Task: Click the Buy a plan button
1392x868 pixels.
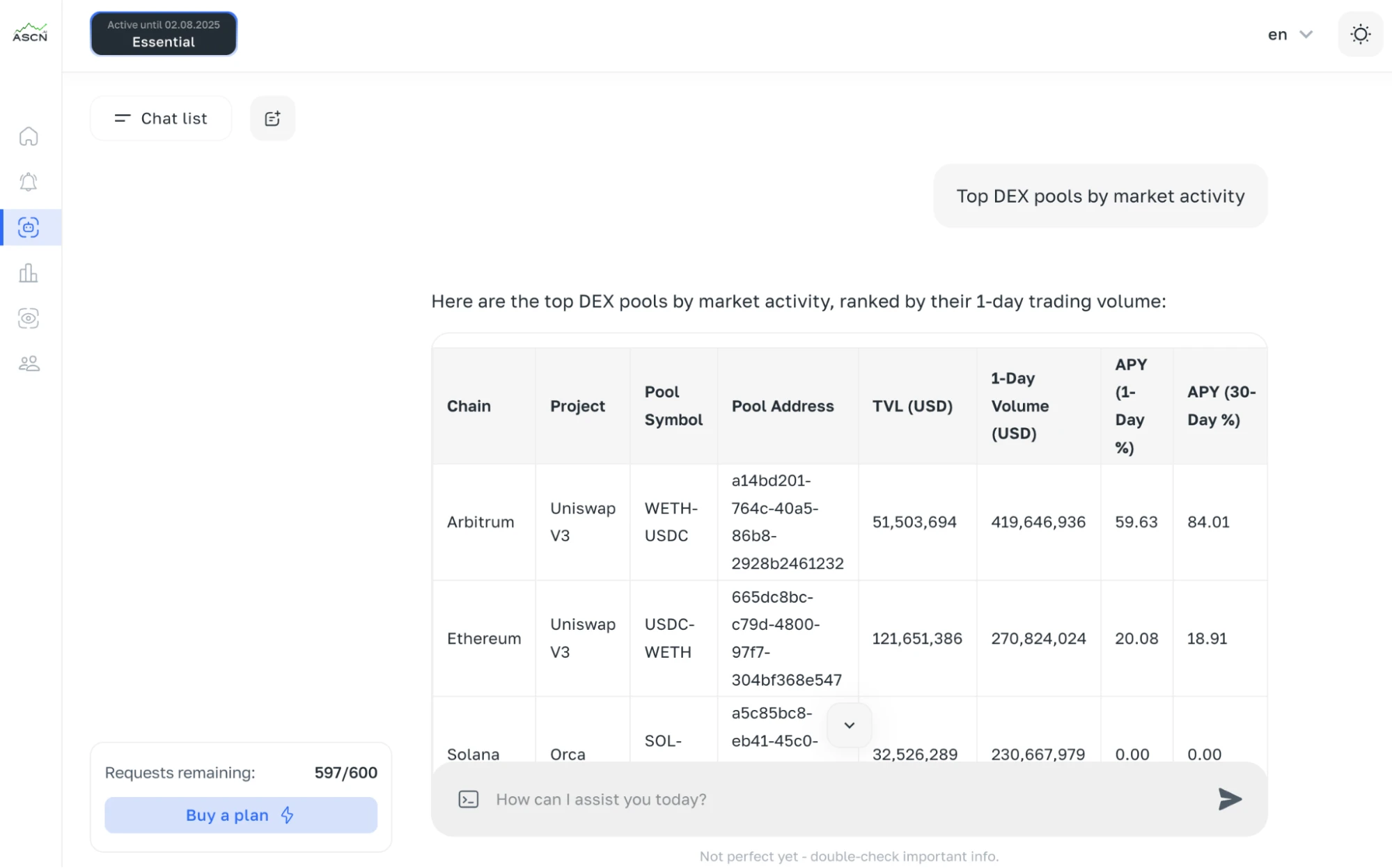Action: pos(241,815)
